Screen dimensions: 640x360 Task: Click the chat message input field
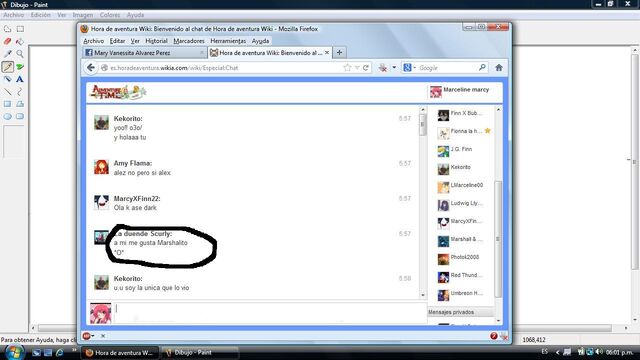(270, 313)
